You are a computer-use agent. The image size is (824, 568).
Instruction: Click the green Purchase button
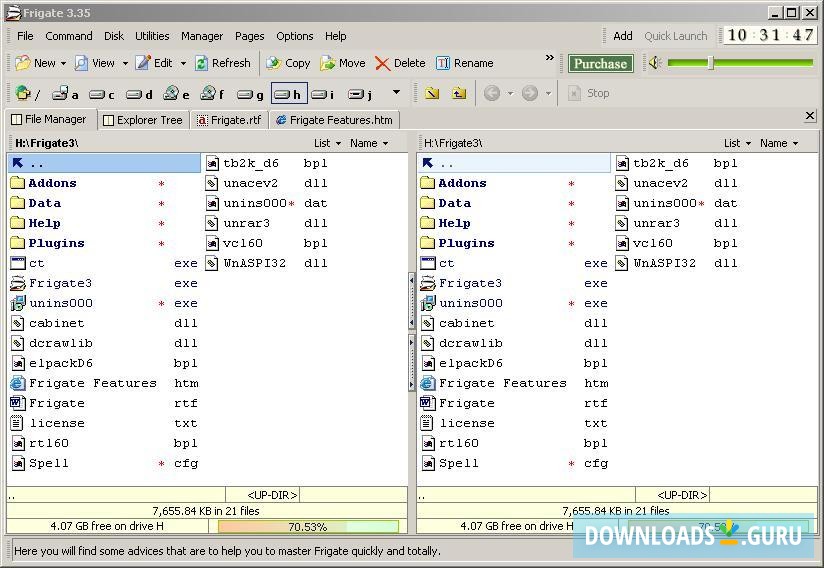click(600, 63)
